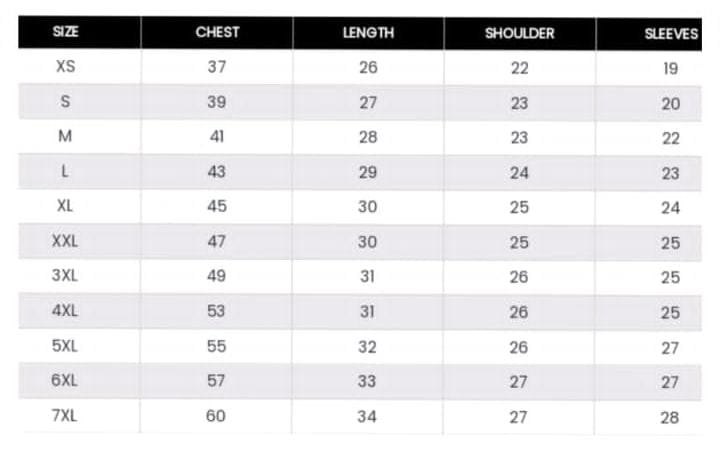This screenshot has width=720, height=453.
Task: Click the LENGTH column header
Action: click(x=368, y=33)
